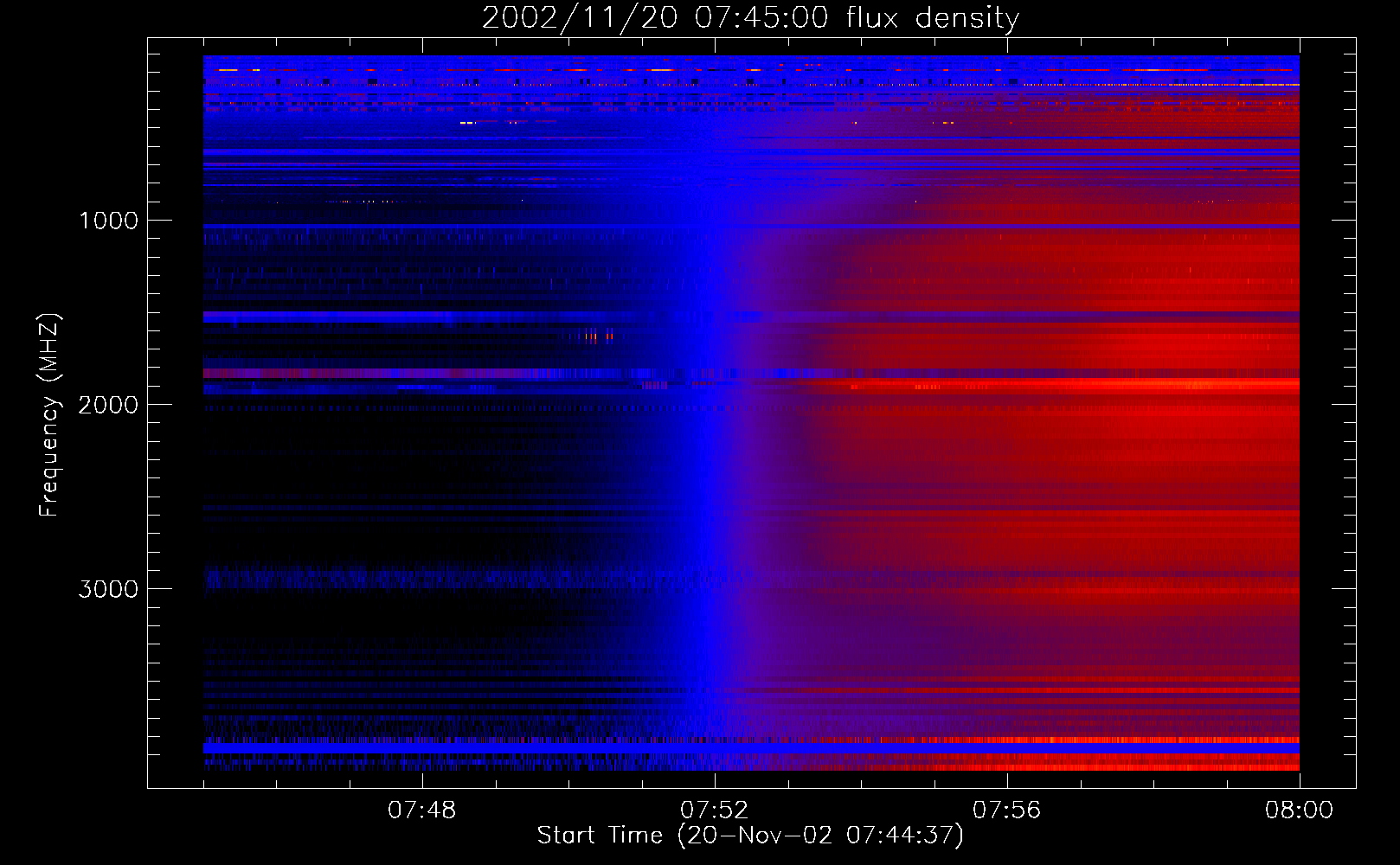
Task: Click the plot title '2002/11/20 07:45:00 flux density'
Action: (x=750, y=18)
